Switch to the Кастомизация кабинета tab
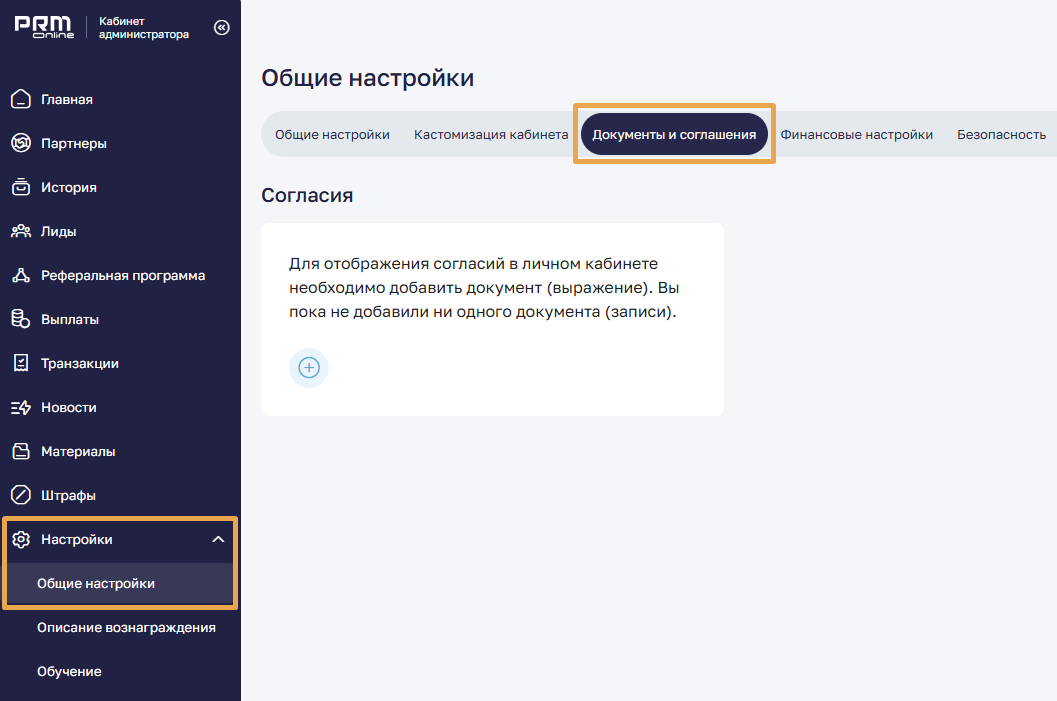 [491, 135]
